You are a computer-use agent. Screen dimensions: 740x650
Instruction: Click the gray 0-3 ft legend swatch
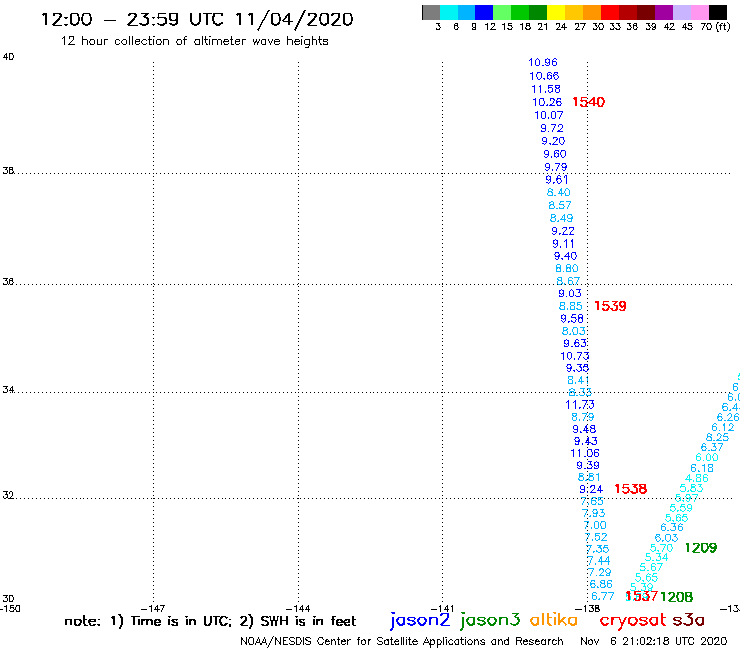431,12
